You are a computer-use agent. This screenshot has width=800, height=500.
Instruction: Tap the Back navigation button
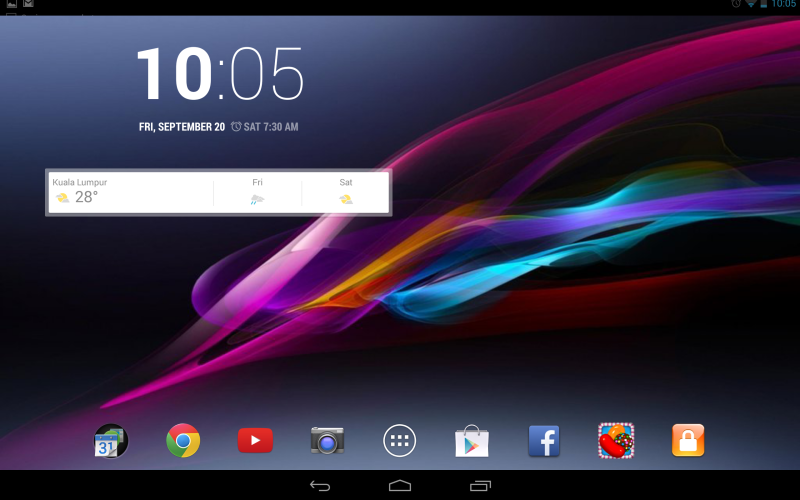click(320, 485)
